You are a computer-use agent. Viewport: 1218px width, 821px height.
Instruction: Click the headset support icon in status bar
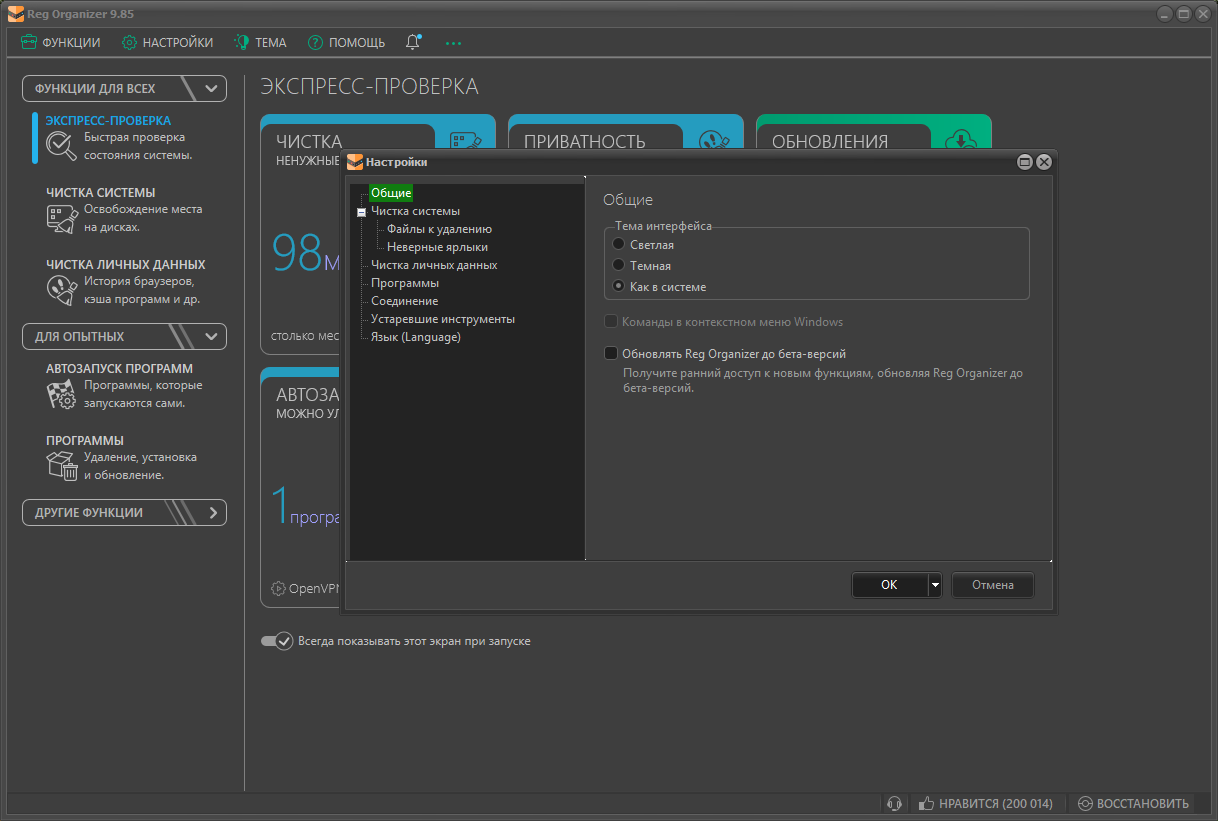click(895, 803)
